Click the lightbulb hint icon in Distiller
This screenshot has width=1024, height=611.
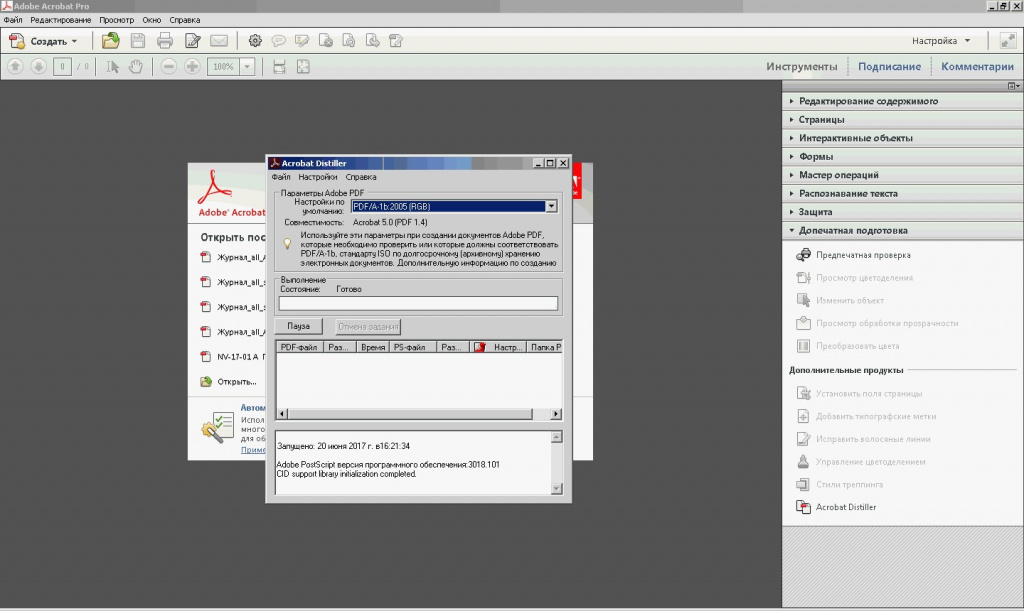coord(287,243)
